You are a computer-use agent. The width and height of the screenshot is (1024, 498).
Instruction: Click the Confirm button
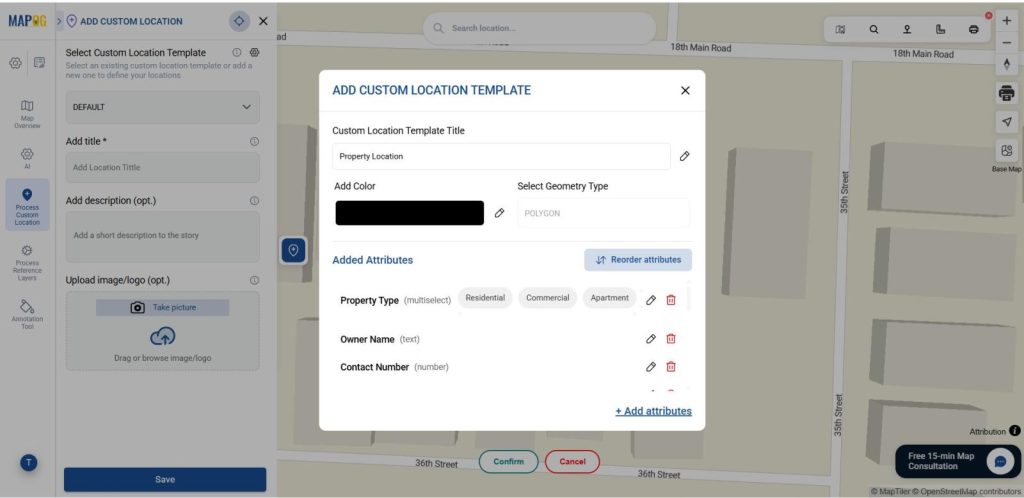pos(509,461)
